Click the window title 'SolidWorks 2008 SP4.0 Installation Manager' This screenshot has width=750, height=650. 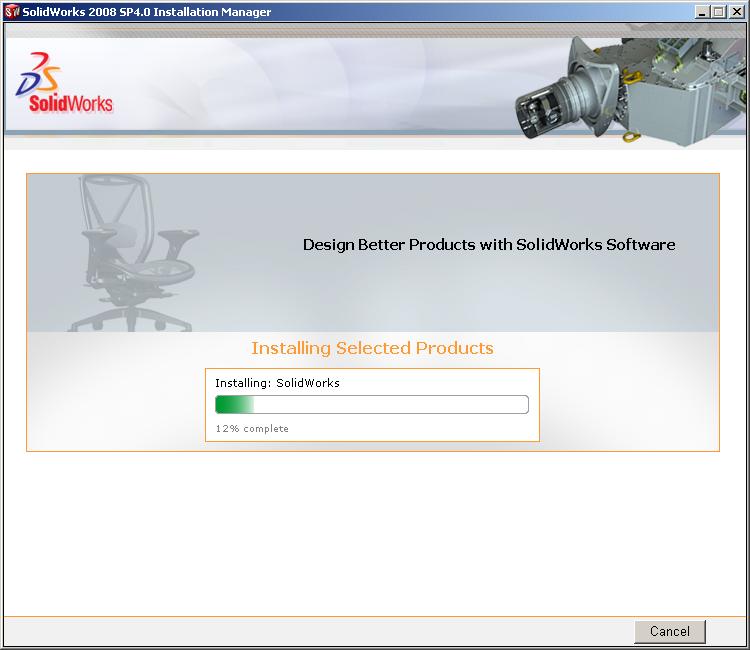(147, 12)
